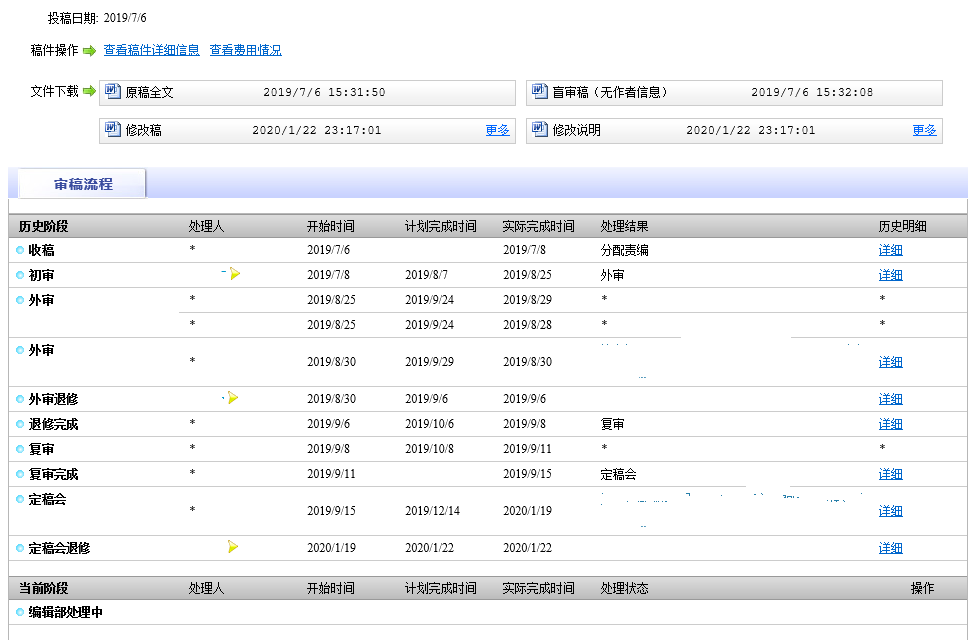This screenshot has height=640, width=974.
Task: Open the 查看费用情况 link
Action: 245,50
